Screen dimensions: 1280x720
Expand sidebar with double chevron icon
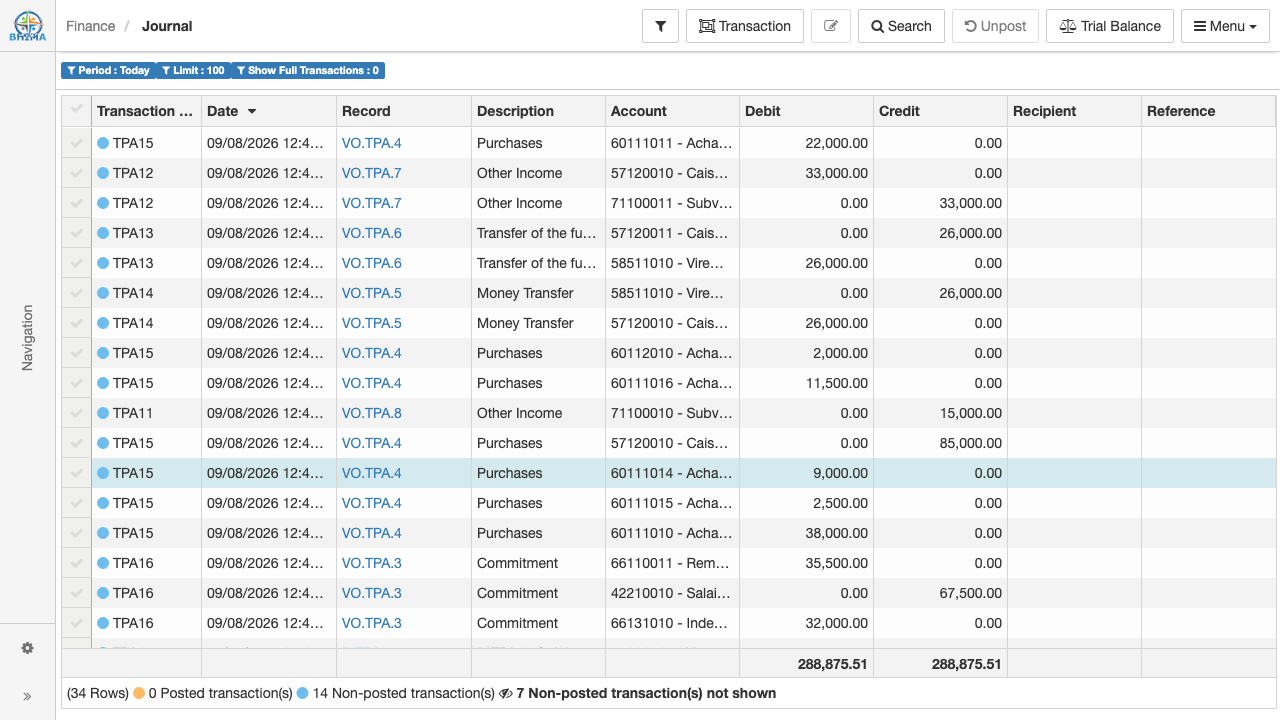click(27, 696)
